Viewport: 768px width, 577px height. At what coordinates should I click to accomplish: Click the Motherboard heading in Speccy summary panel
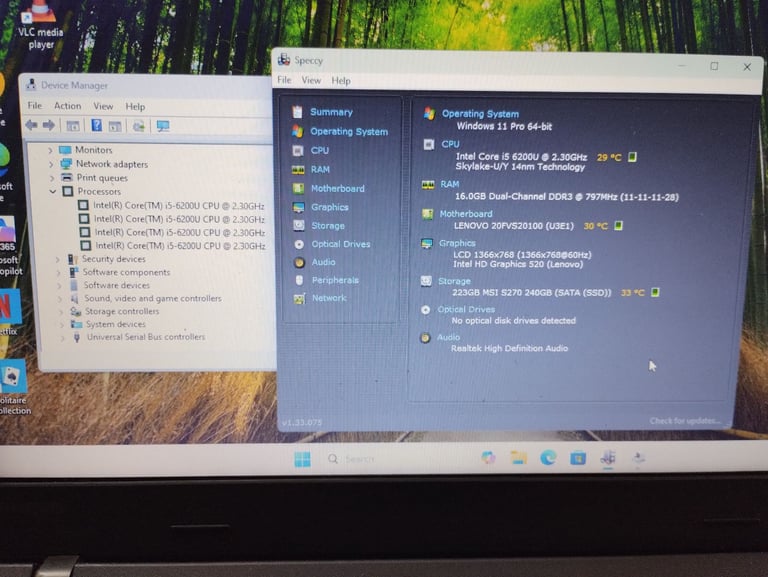[x=466, y=214]
